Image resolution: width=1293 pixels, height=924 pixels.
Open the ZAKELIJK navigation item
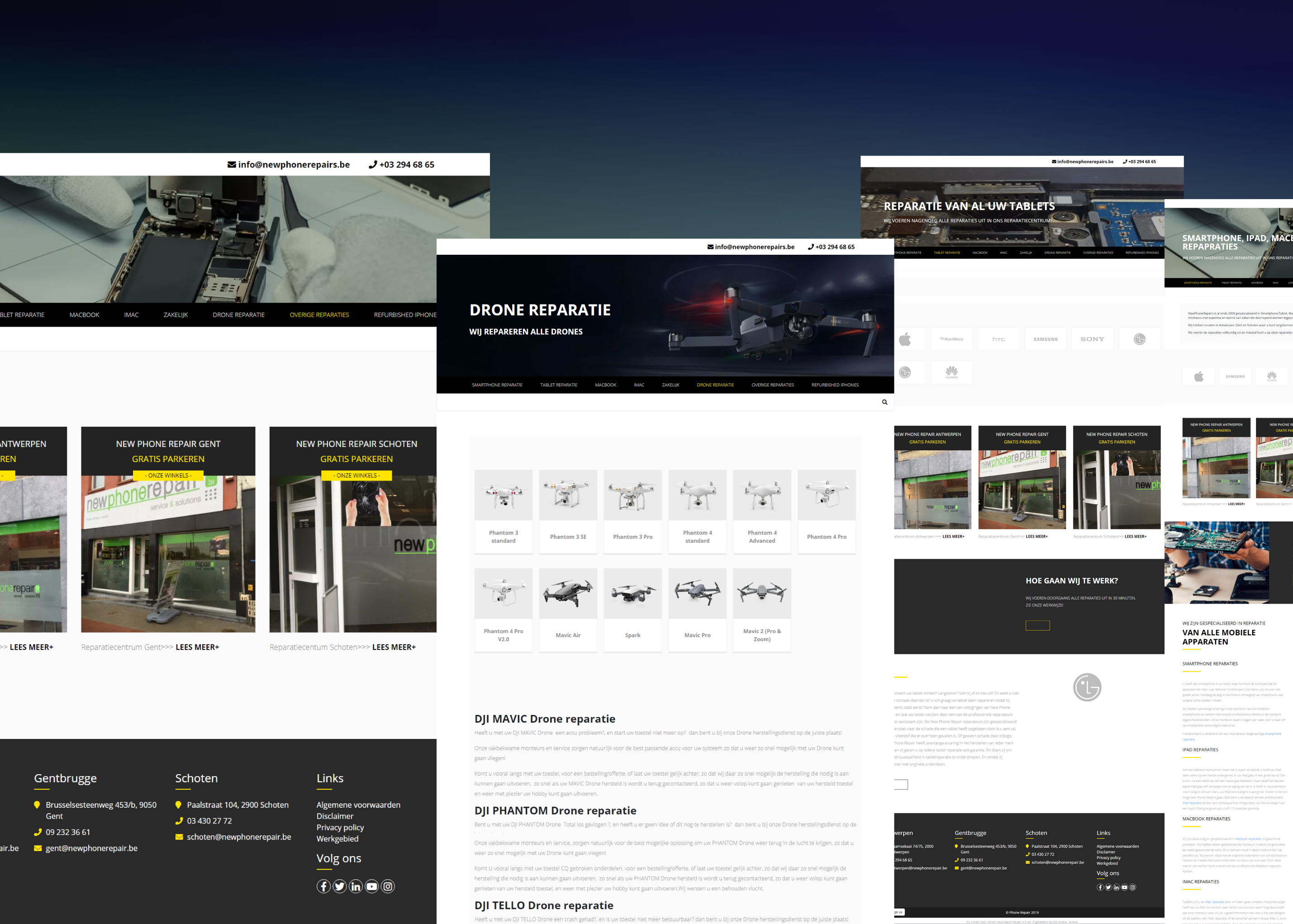click(670, 385)
